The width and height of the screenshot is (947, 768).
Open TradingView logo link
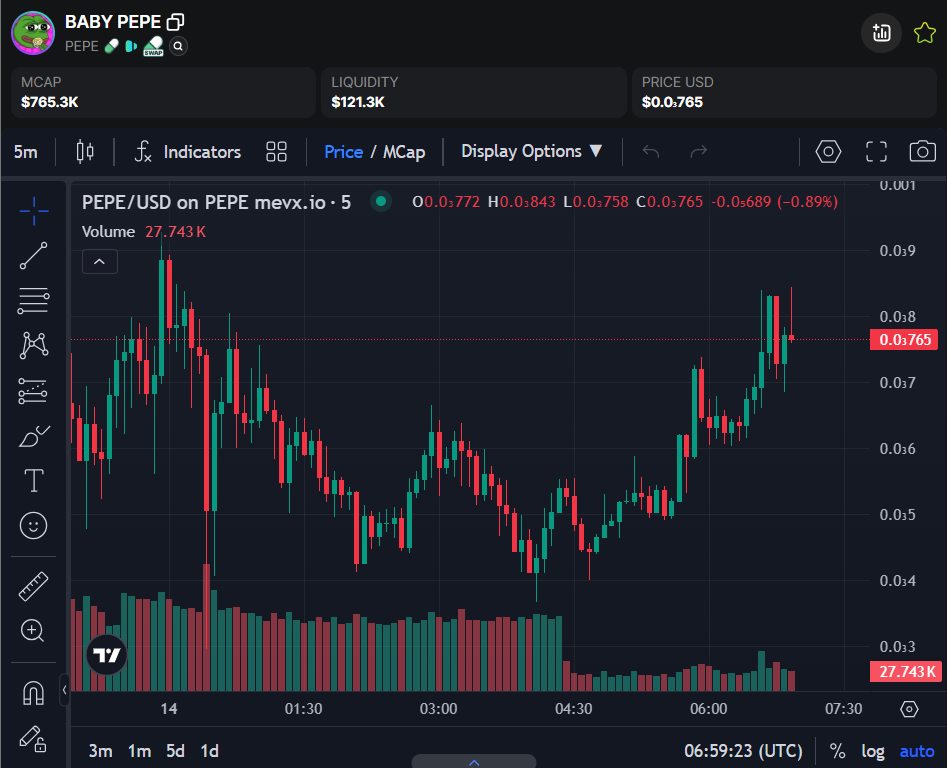coord(108,654)
